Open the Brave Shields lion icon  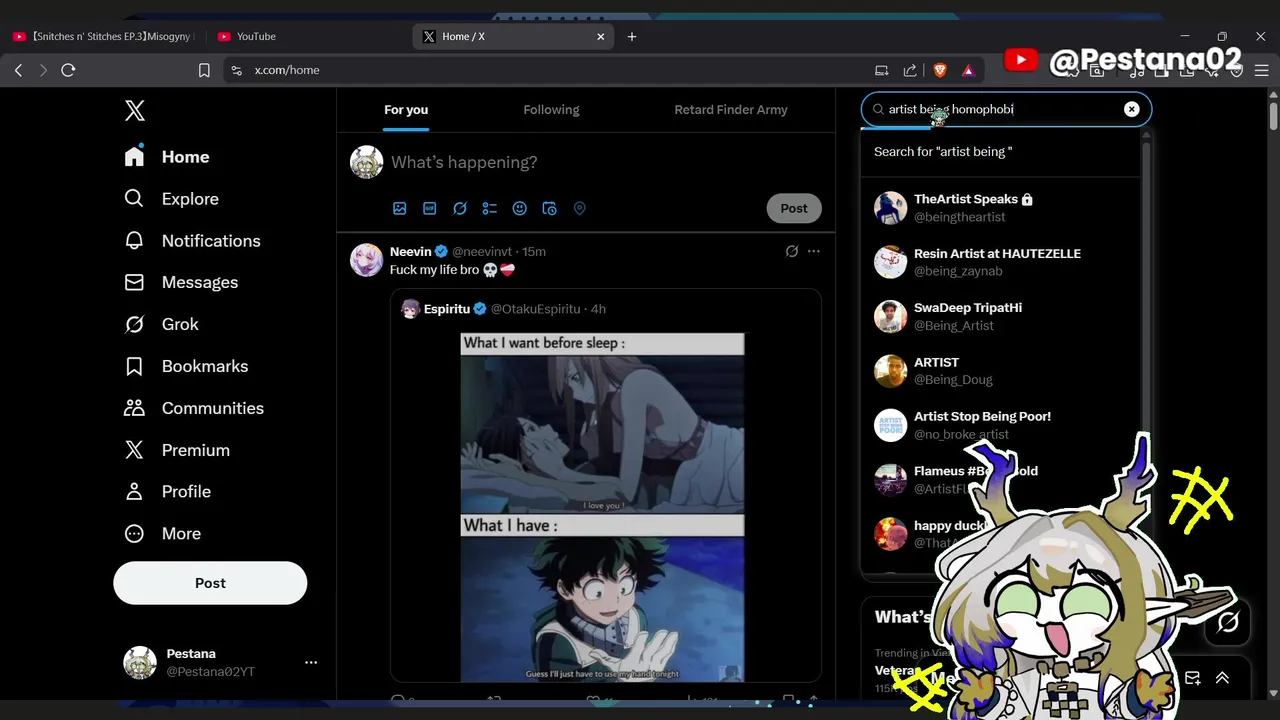940,70
